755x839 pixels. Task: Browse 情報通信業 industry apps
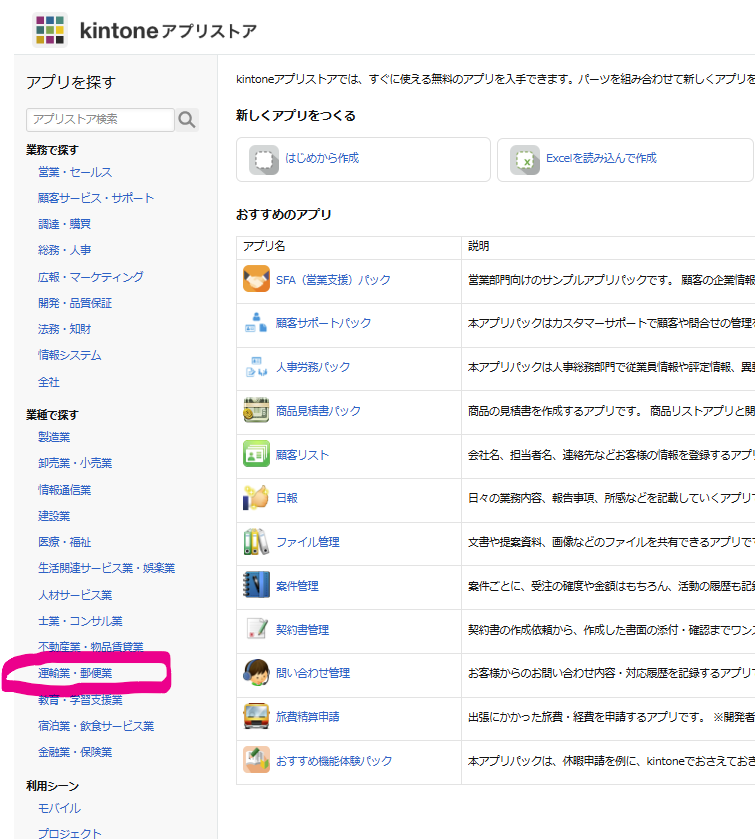coord(64,490)
